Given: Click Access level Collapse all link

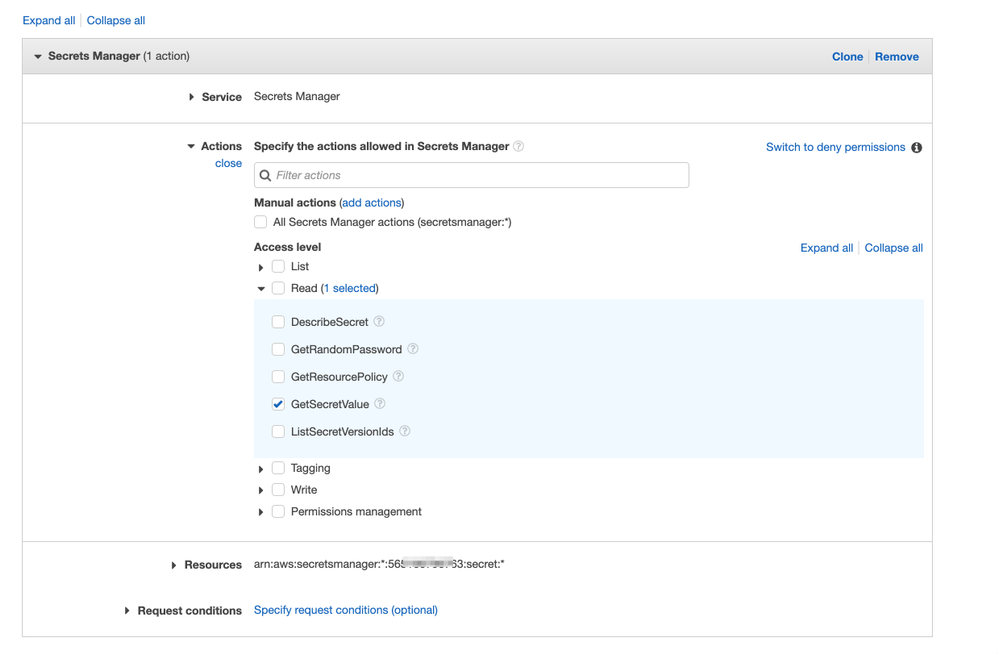Looking at the screenshot, I should 894,248.
